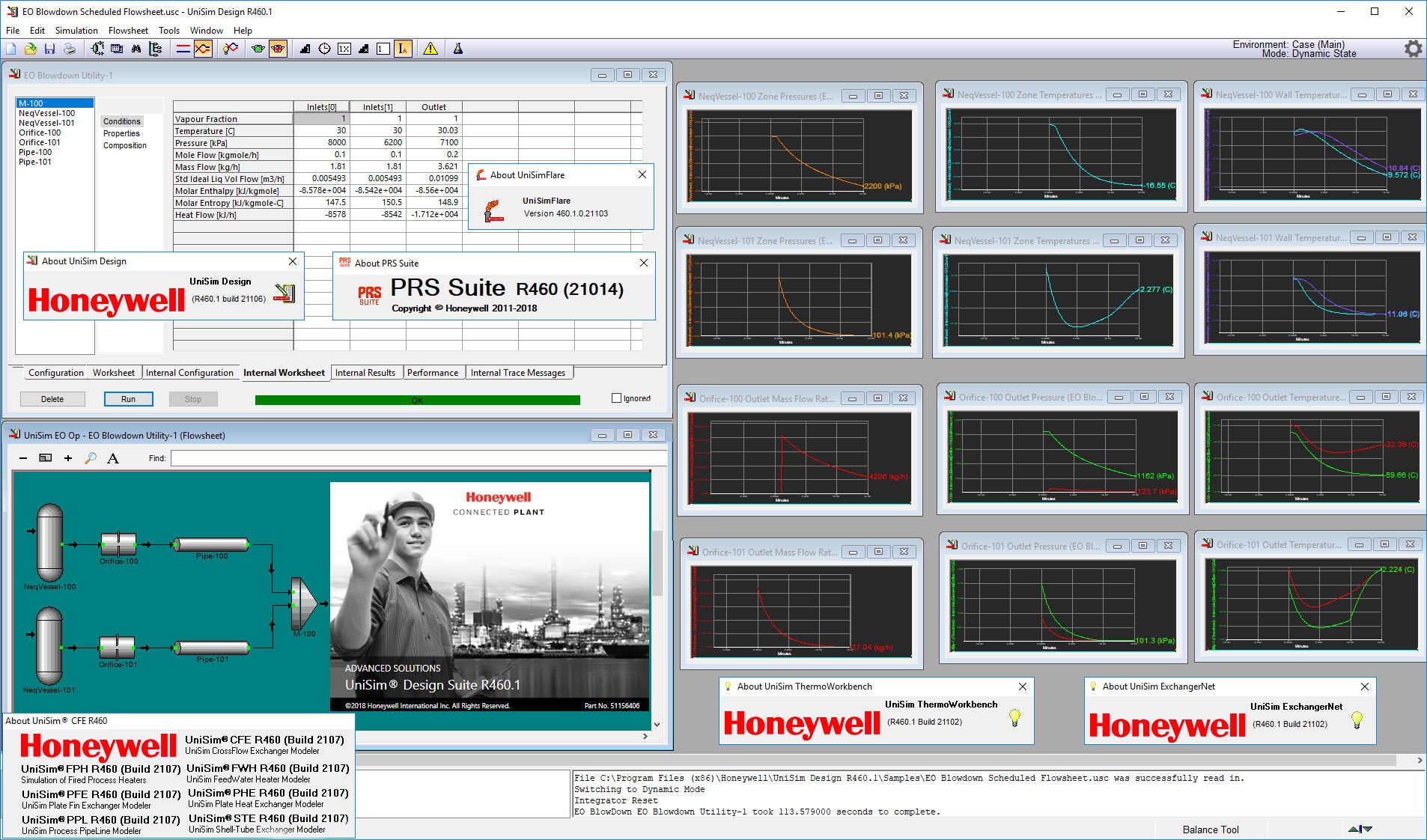The height and width of the screenshot is (840, 1427).
Task: Click the text 'A' flowsheet tool
Action: tap(113, 458)
